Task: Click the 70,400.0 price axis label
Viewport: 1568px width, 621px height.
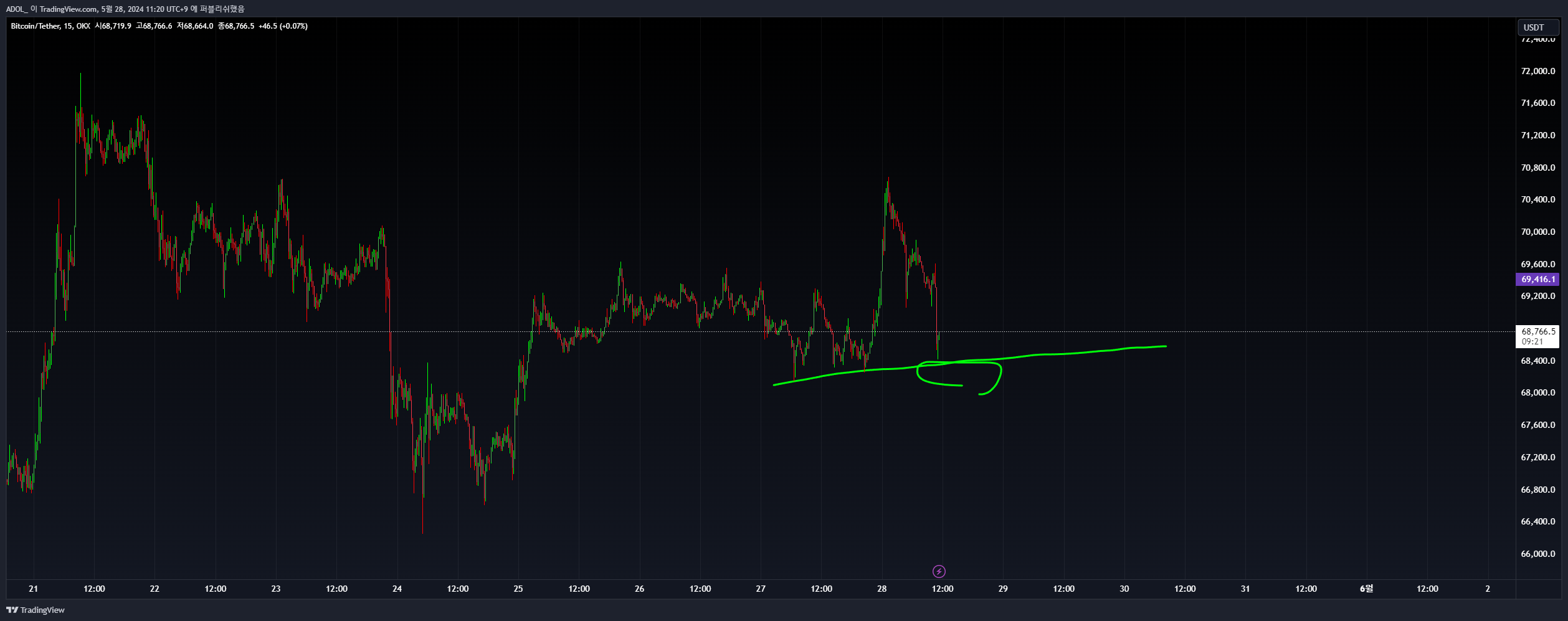Action: point(1538,199)
